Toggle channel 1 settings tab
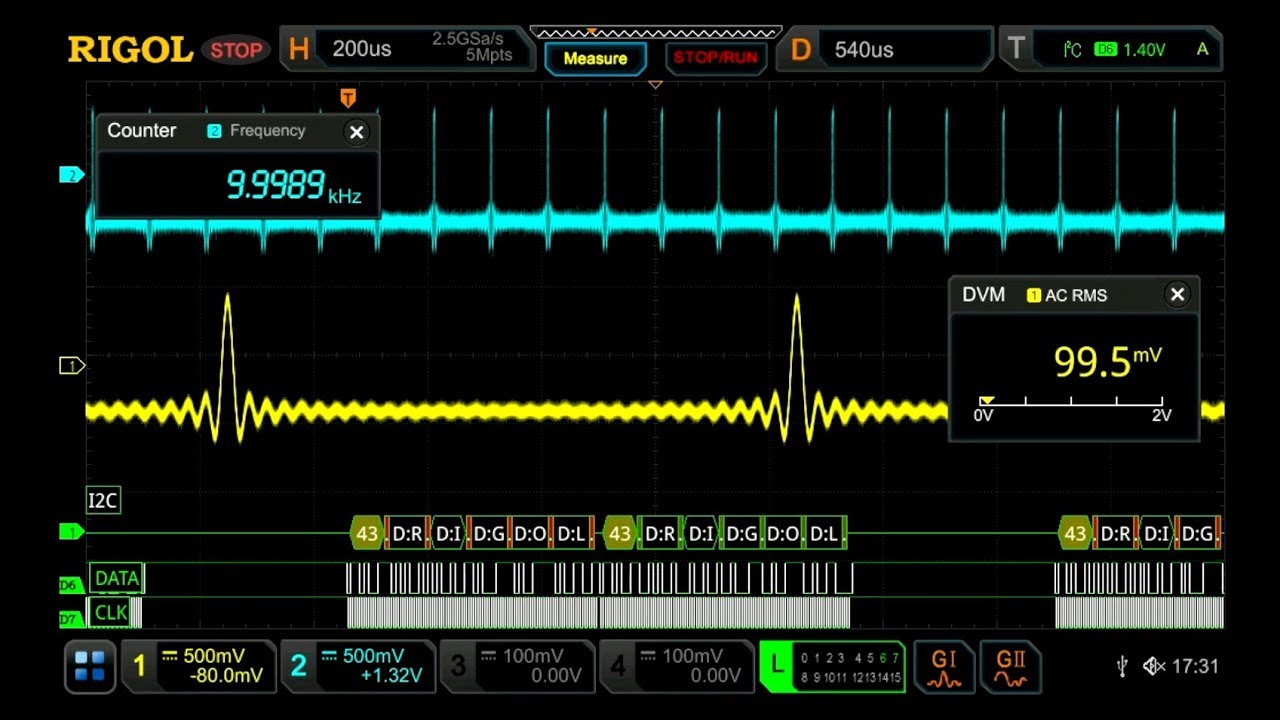The height and width of the screenshot is (720, 1280). [x=198, y=667]
